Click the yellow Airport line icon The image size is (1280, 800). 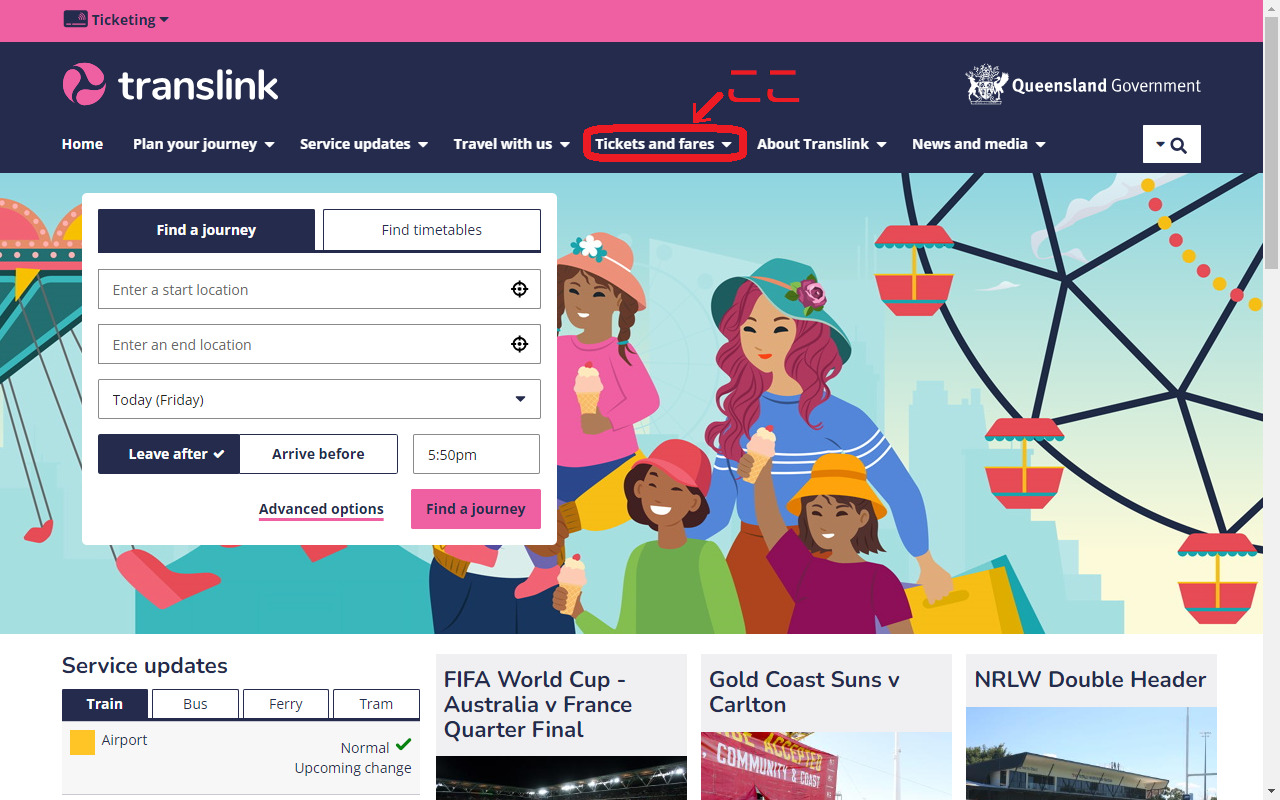click(82, 742)
